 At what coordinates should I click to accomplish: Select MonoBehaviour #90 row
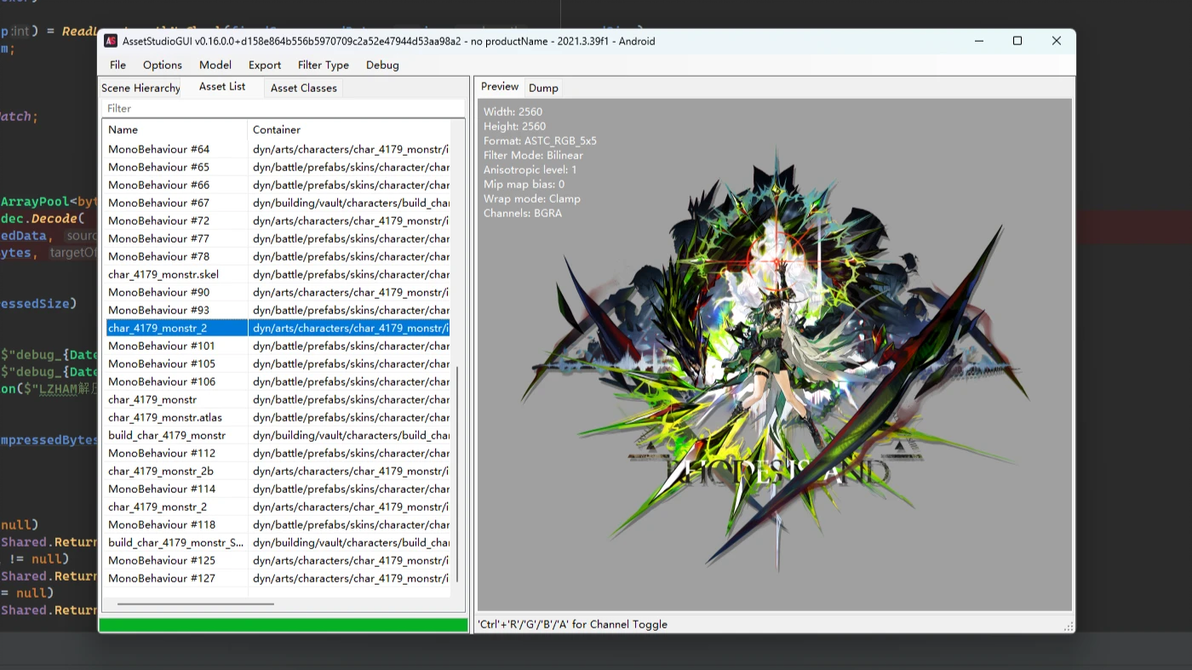(277, 292)
